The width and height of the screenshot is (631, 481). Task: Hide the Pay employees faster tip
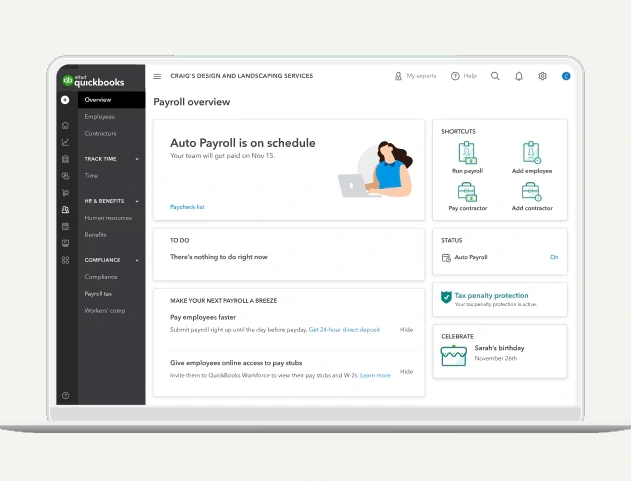tap(406, 330)
